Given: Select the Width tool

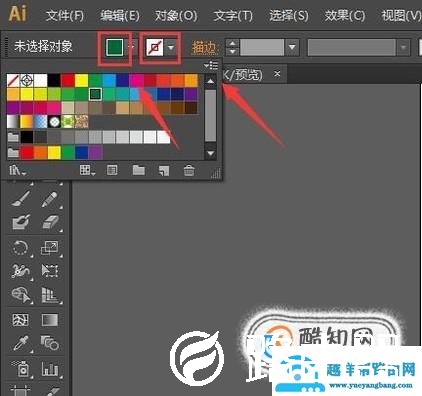Looking at the screenshot, I should pos(21,272).
